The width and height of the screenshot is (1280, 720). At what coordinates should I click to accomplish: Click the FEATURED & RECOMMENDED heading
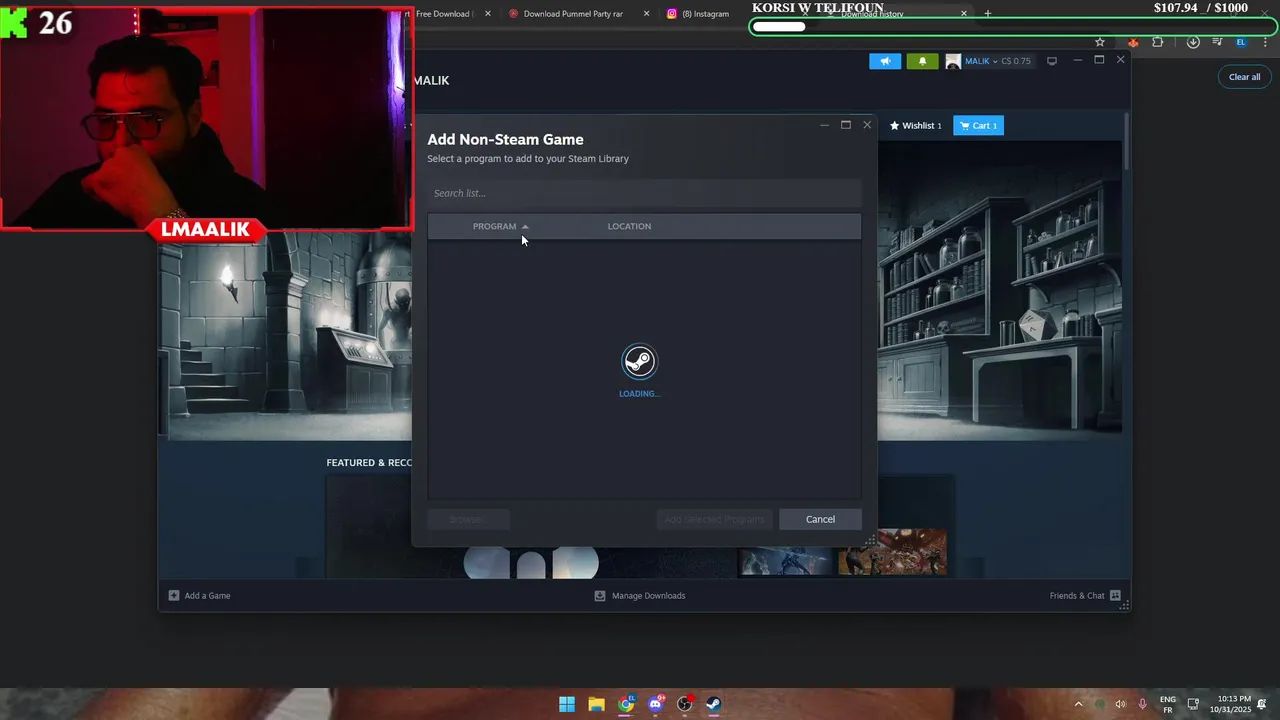pos(369,463)
